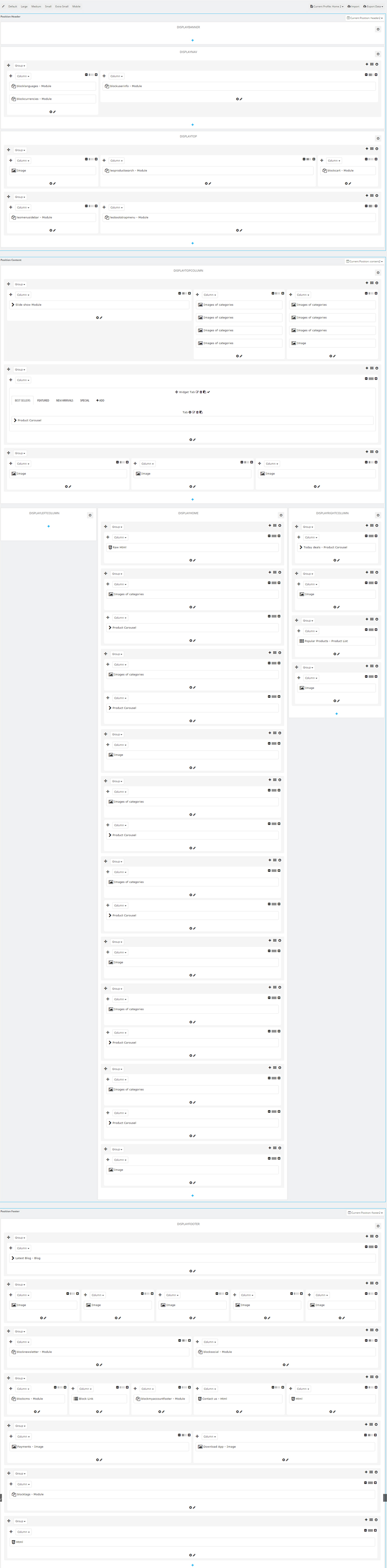This screenshot has height=1568, width=387.
Task: Select the blocklanguages - Module widget
Action: (x=52, y=86)
